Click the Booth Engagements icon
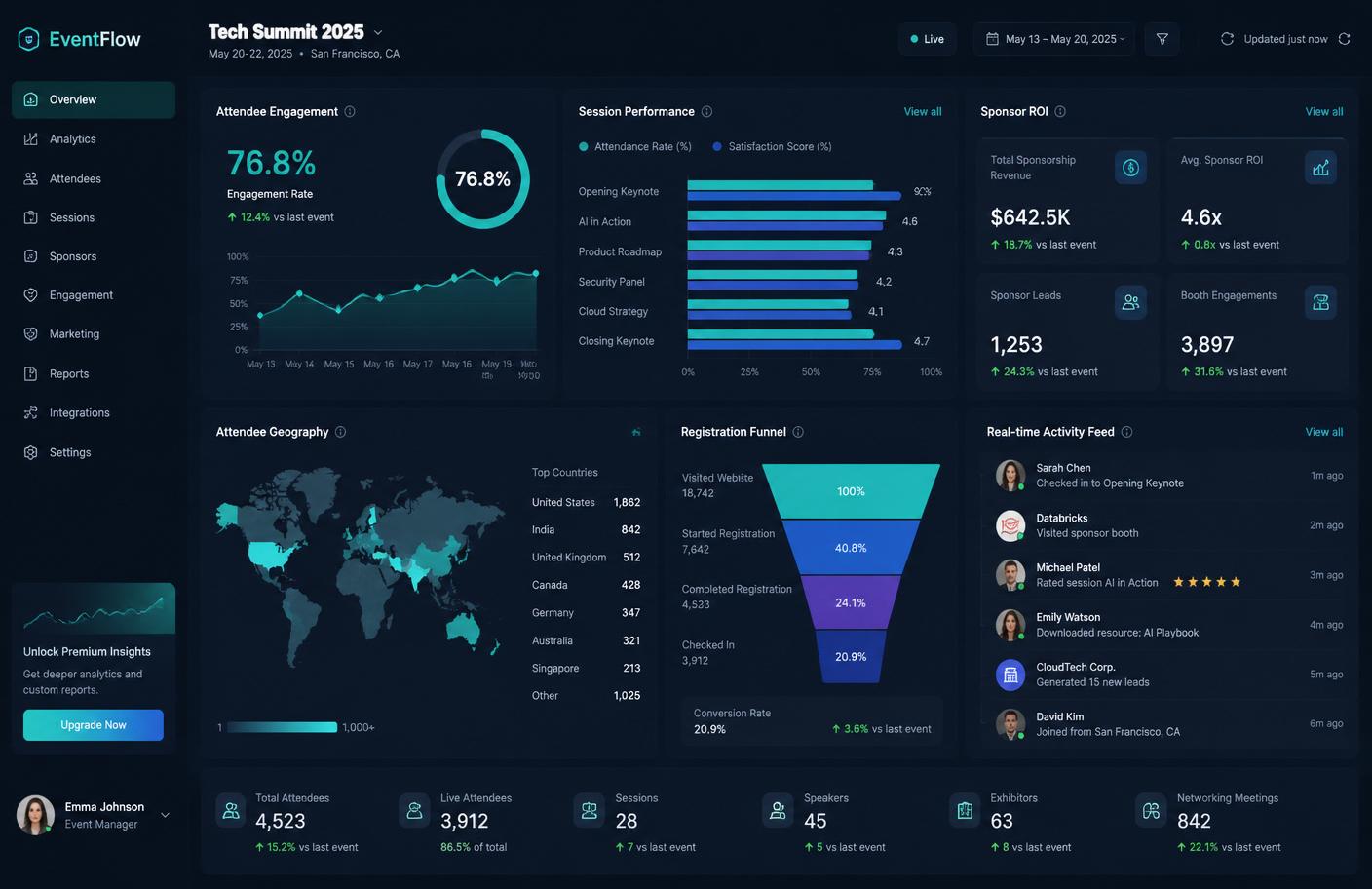The height and width of the screenshot is (889, 1372). click(1320, 302)
